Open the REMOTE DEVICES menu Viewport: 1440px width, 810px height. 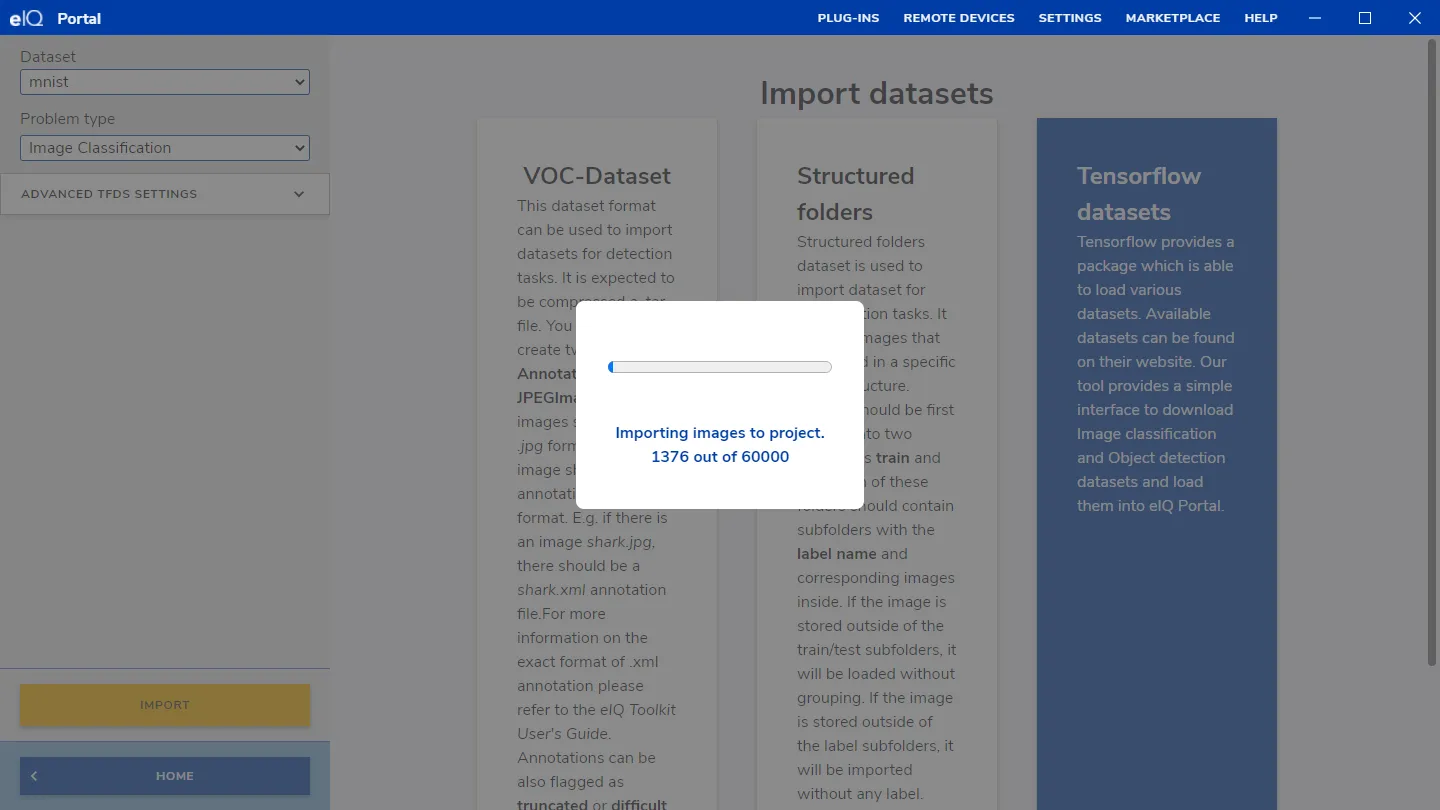pyautogui.click(x=958, y=18)
